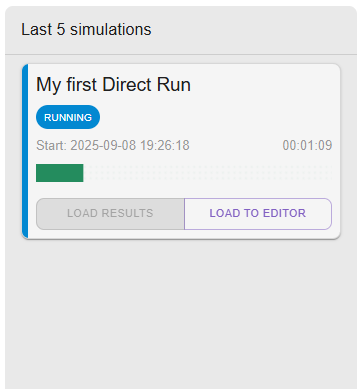Select the date 2025-09-08 in the start line

pyautogui.click(x=103, y=145)
